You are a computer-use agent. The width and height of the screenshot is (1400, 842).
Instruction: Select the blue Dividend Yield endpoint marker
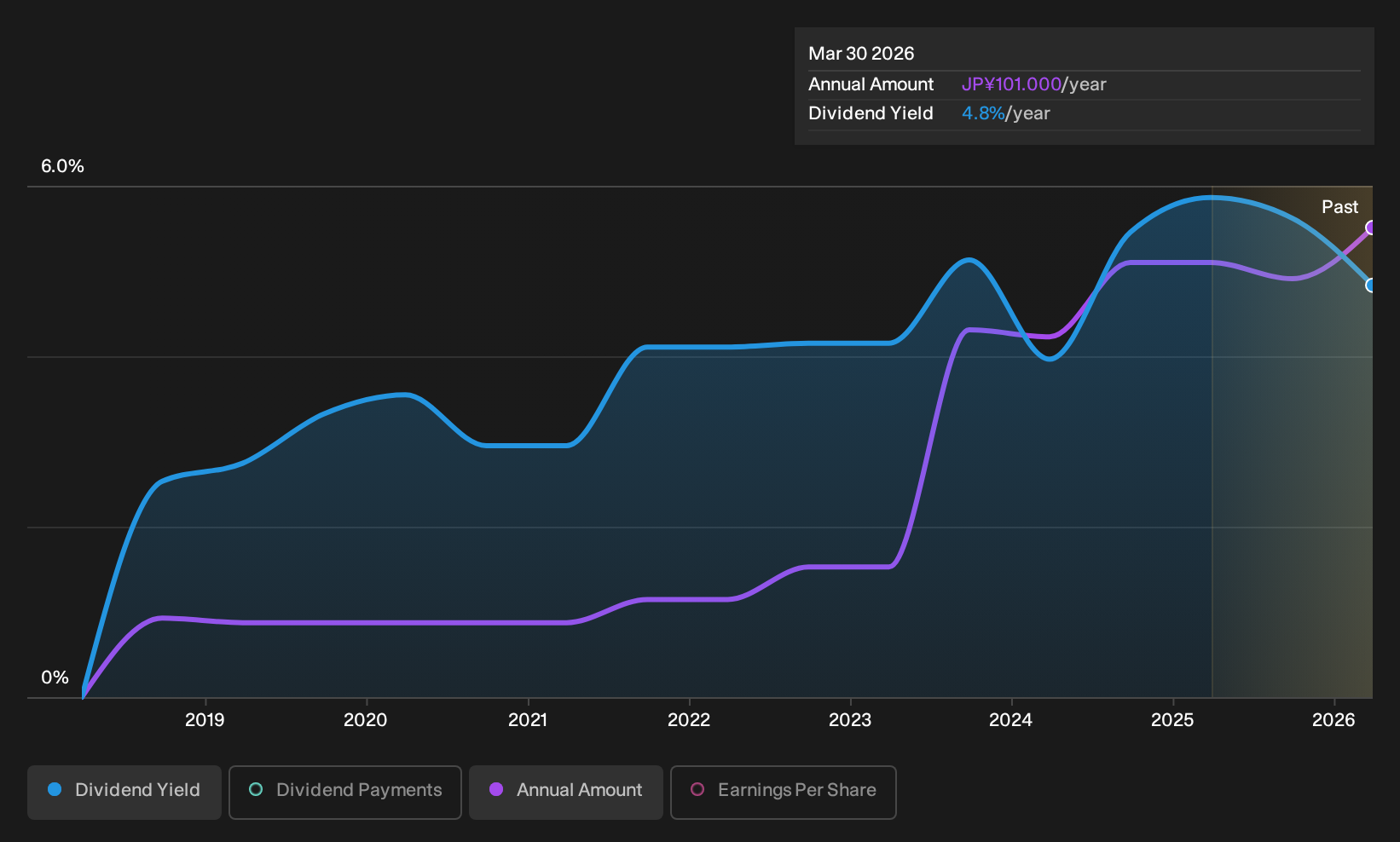tap(1370, 285)
